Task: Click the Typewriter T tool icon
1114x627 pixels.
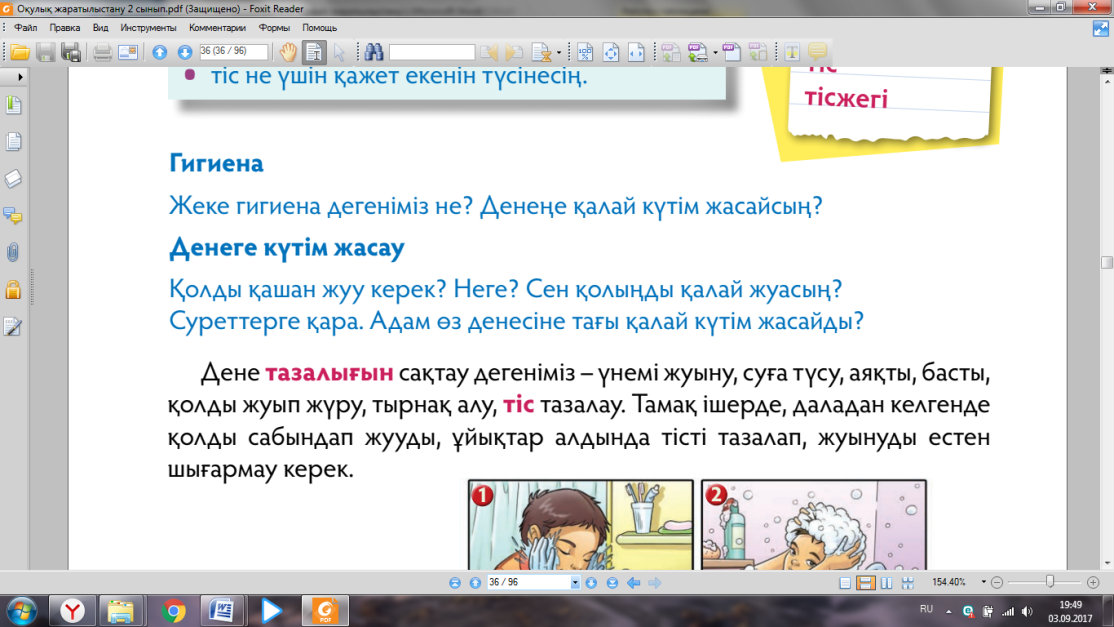Action: coord(792,52)
